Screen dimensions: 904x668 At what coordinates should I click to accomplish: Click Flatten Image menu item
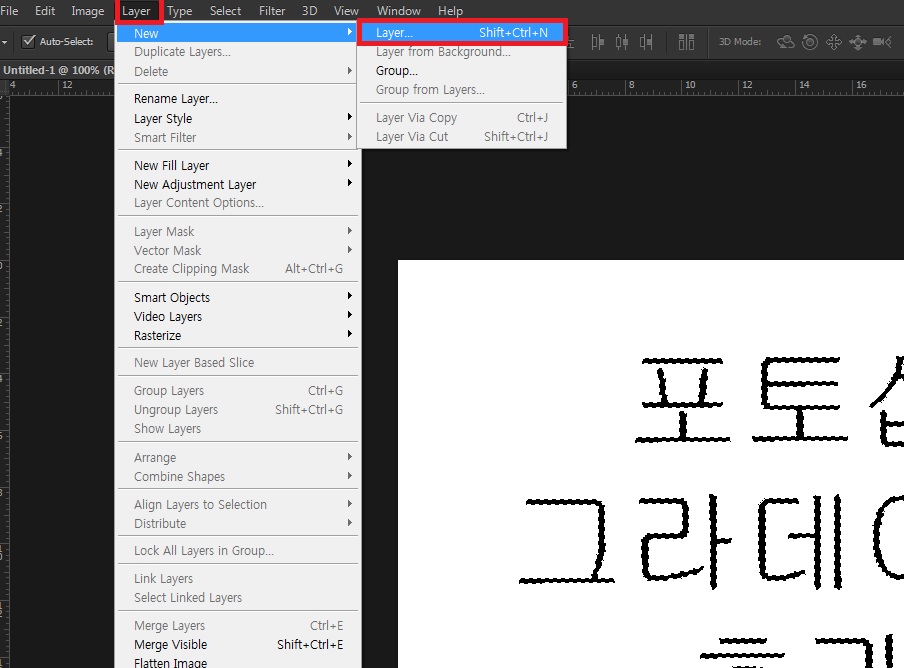(x=238, y=662)
